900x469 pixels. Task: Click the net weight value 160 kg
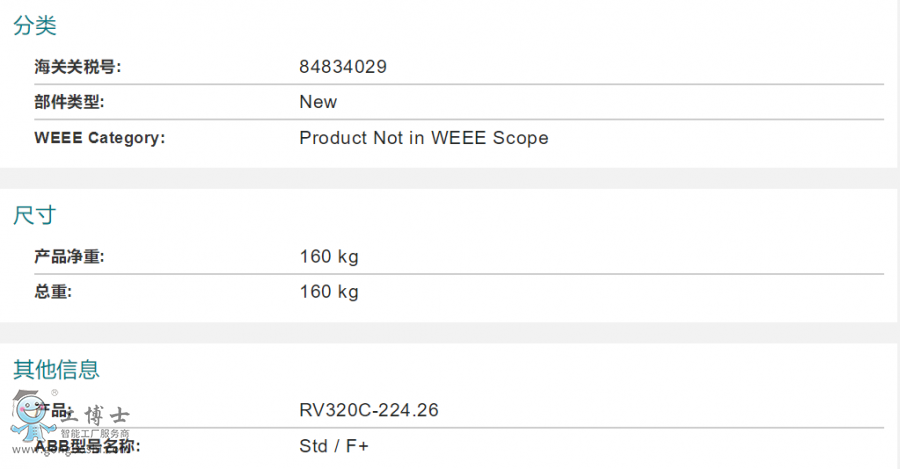pyautogui.click(x=329, y=257)
